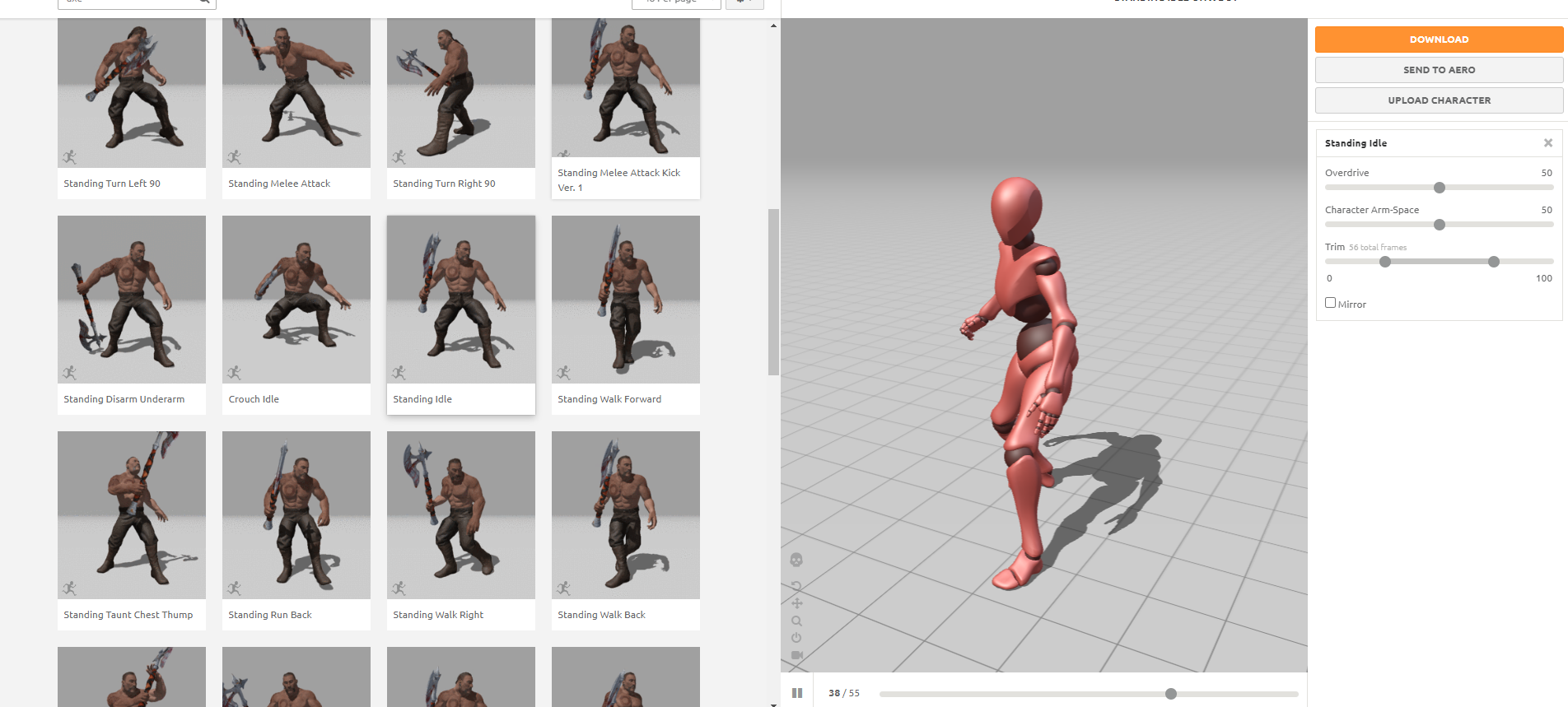Close the Standing Idle settings panel

click(x=1548, y=143)
